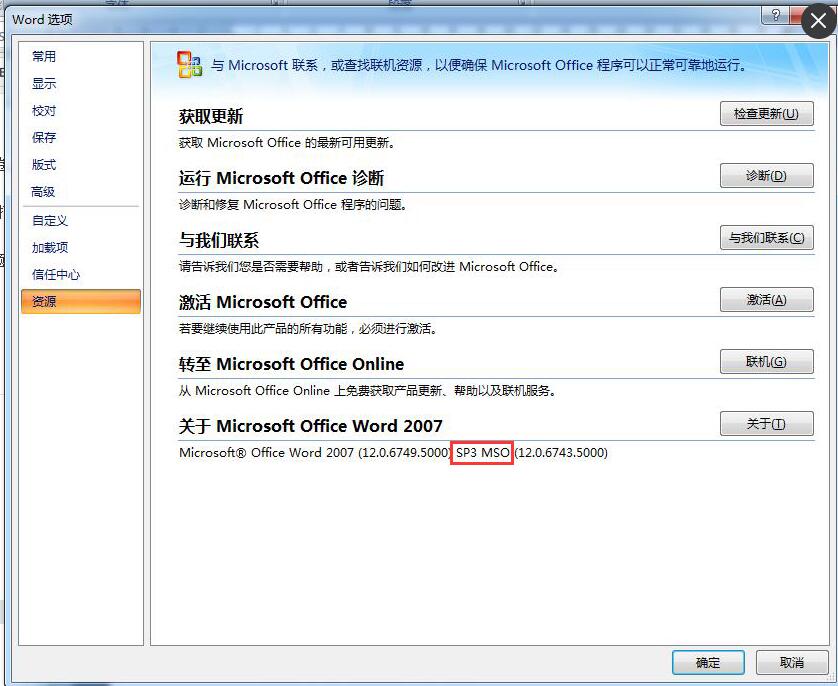Click the 检查更新(U) button

766,114
